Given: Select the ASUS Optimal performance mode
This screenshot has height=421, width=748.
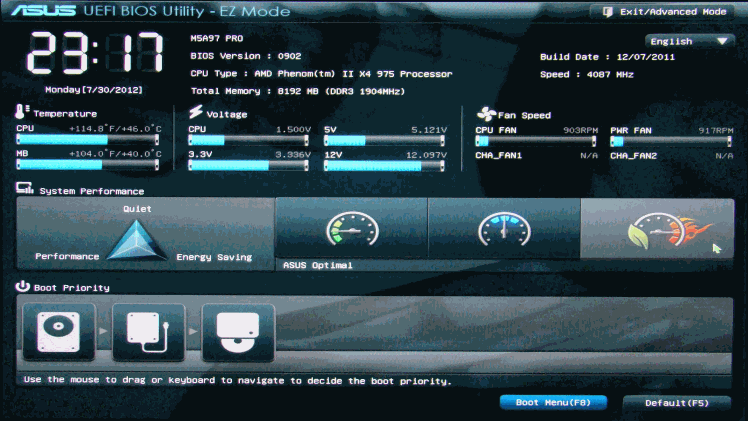Looking at the screenshot, I should pyautogui.click(x=657, y=229).
